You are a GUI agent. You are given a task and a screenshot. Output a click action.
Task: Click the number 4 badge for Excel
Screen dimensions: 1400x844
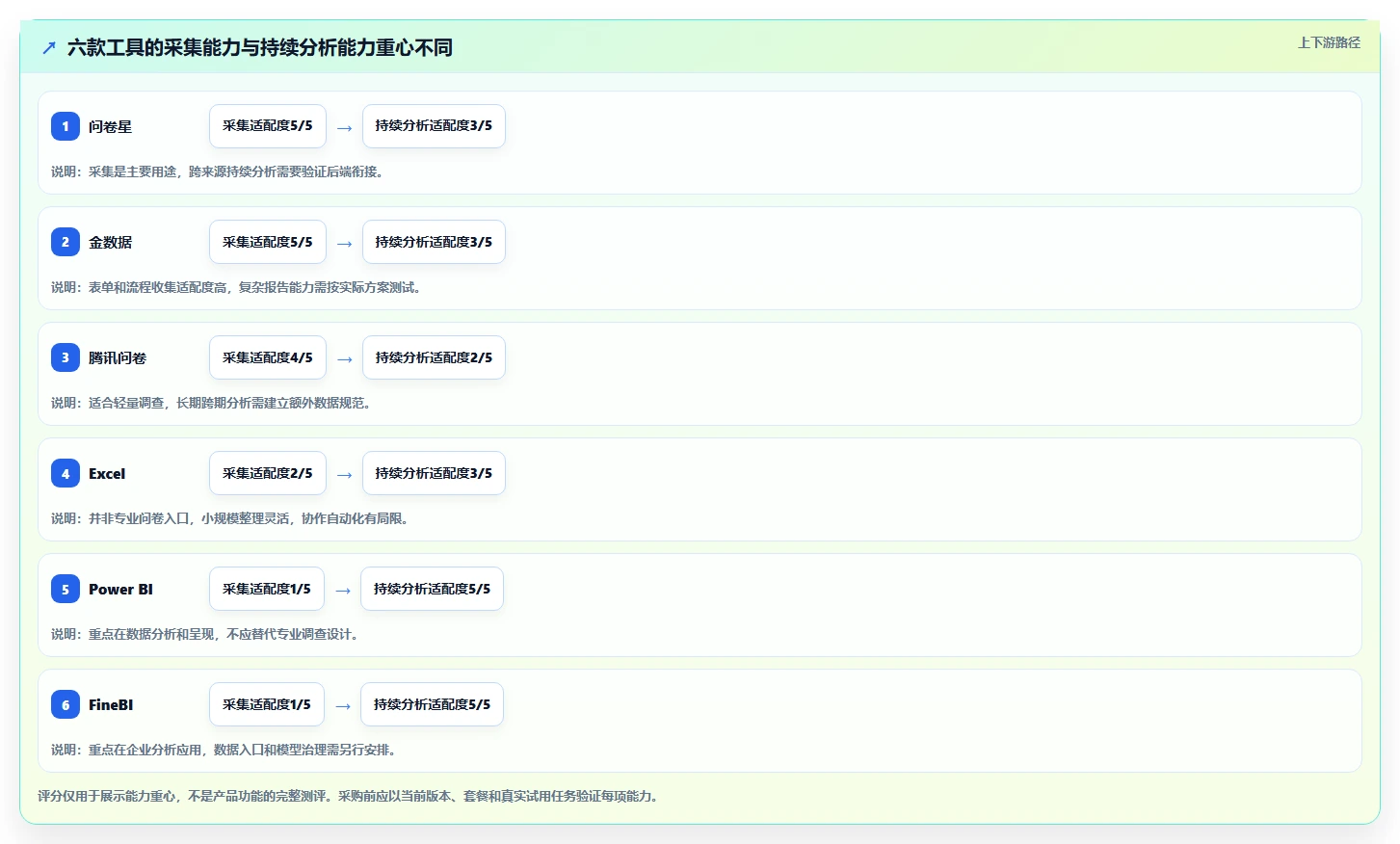66,473
